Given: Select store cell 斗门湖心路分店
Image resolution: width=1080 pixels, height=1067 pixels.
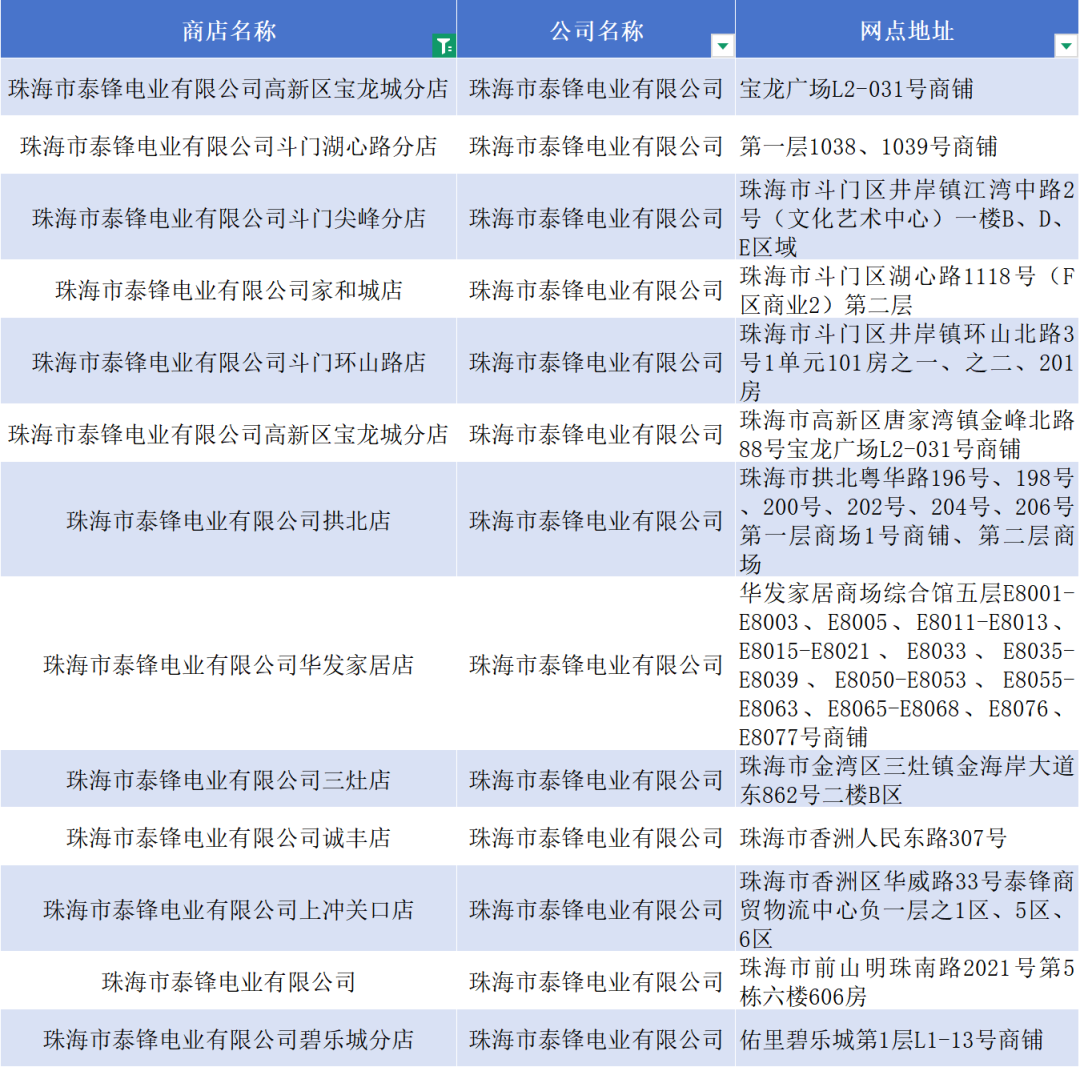Looking at the screenshot, I should tap(229, 145).
